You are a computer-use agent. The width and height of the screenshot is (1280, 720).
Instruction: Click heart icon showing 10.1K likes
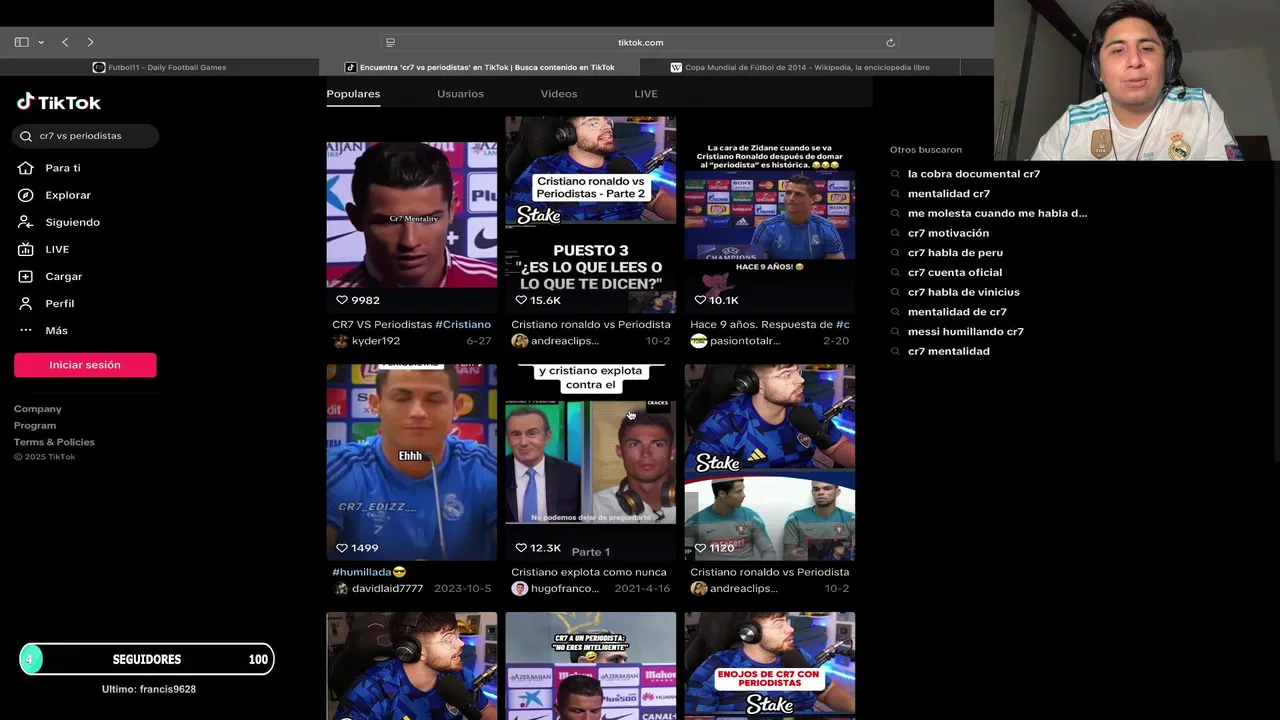(699, 300)
